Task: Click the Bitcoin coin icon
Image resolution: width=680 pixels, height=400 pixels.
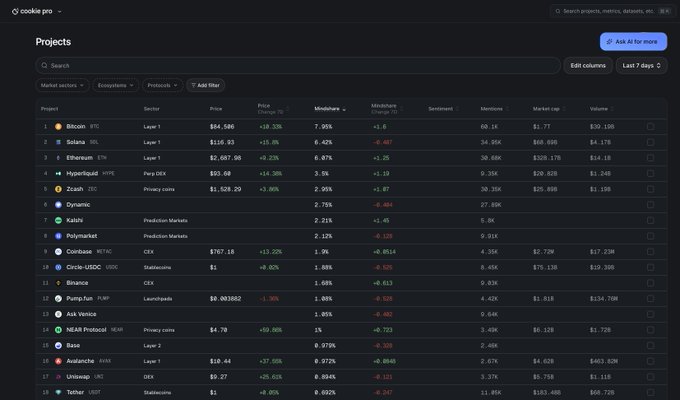Action: 58,127
